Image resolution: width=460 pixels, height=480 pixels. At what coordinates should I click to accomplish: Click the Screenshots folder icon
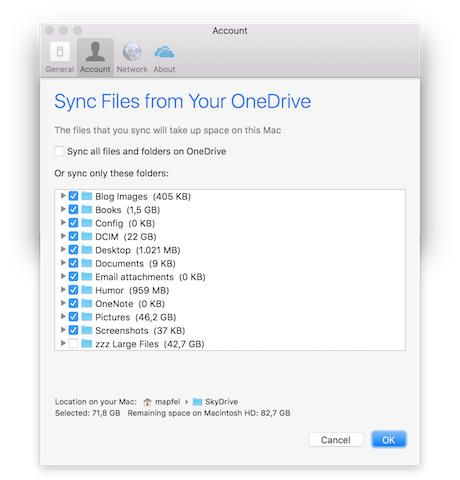click(87, 330)
